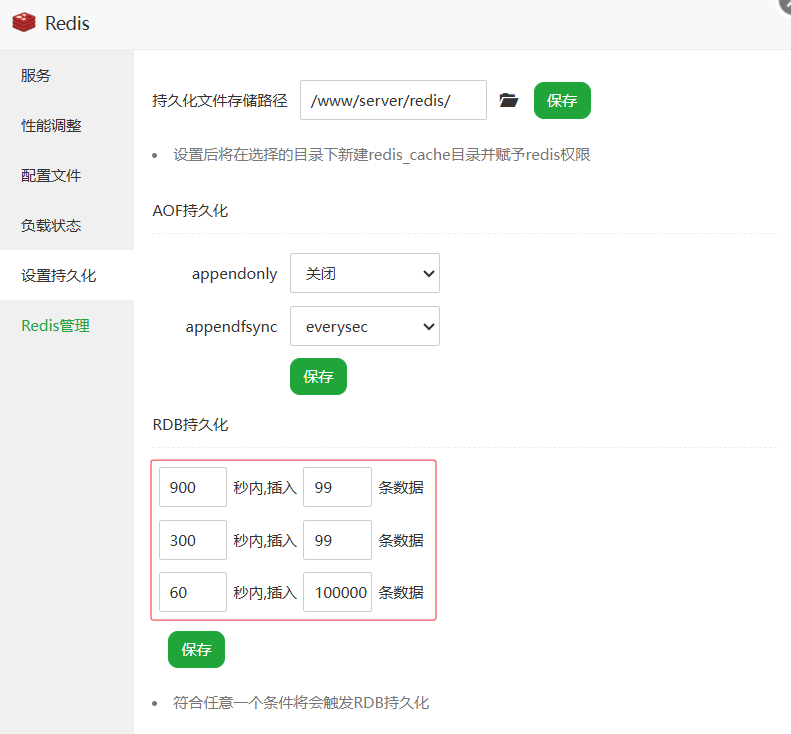The width and height of the screenshot is (791, 734).
Task: Expand the appendfsync dropdown showing everysec
Action: click(x=364, y=326)
